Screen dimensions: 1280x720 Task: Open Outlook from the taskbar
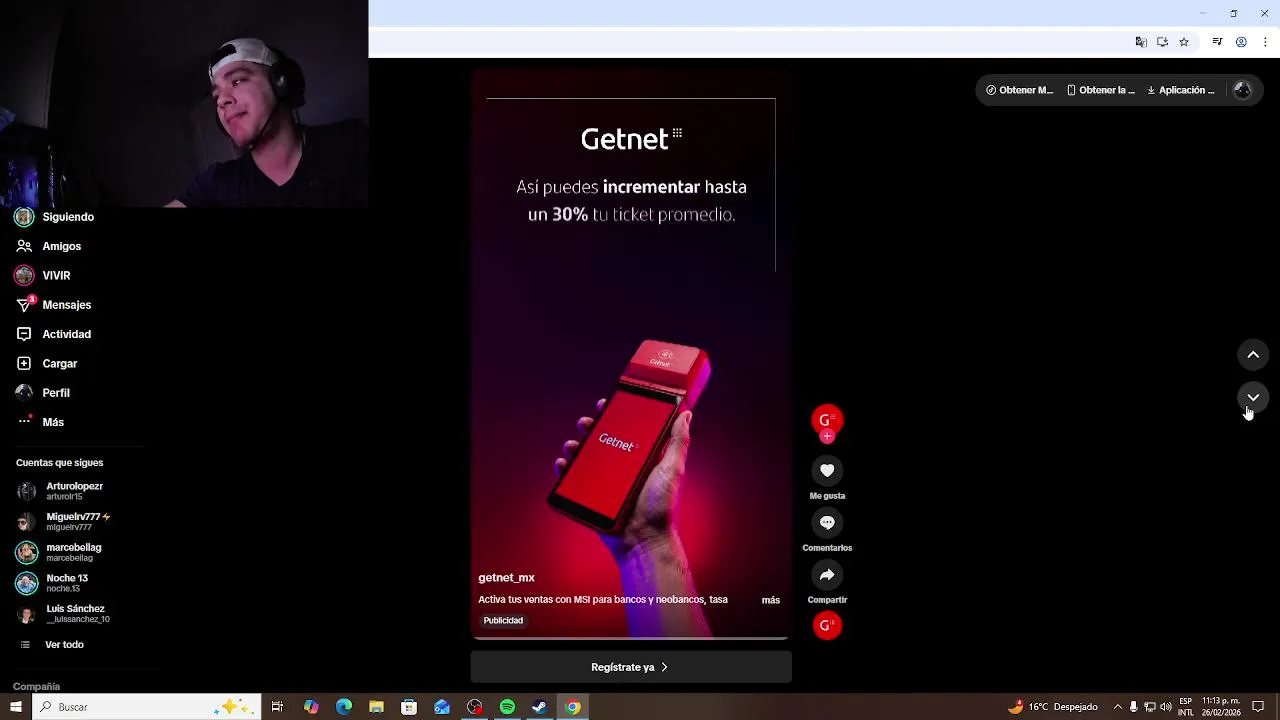(442, 707)
